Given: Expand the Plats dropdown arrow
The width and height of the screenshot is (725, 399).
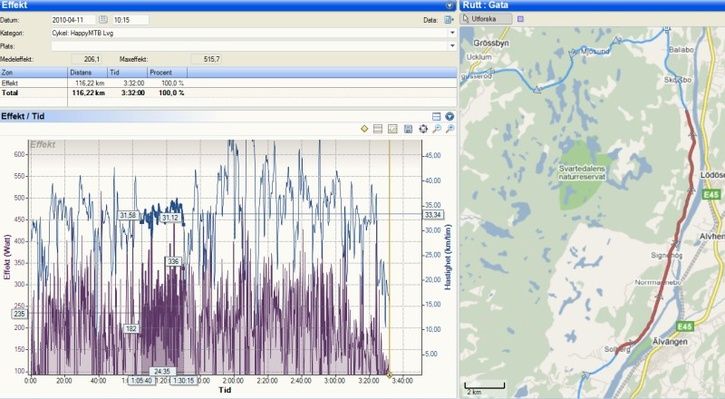Looking at the screenshot, I should tap(452, 46).
